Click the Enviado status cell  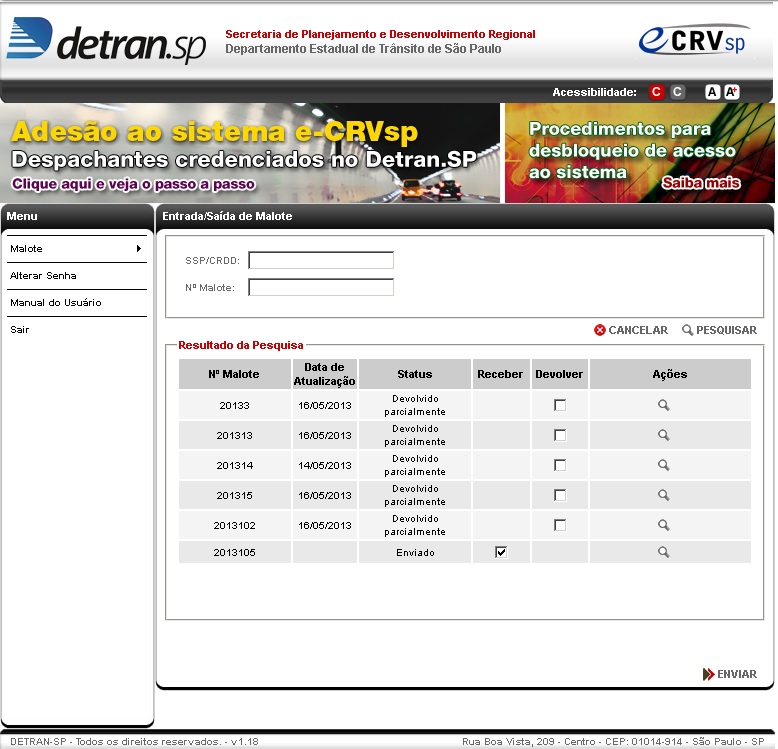pos(415,552)
